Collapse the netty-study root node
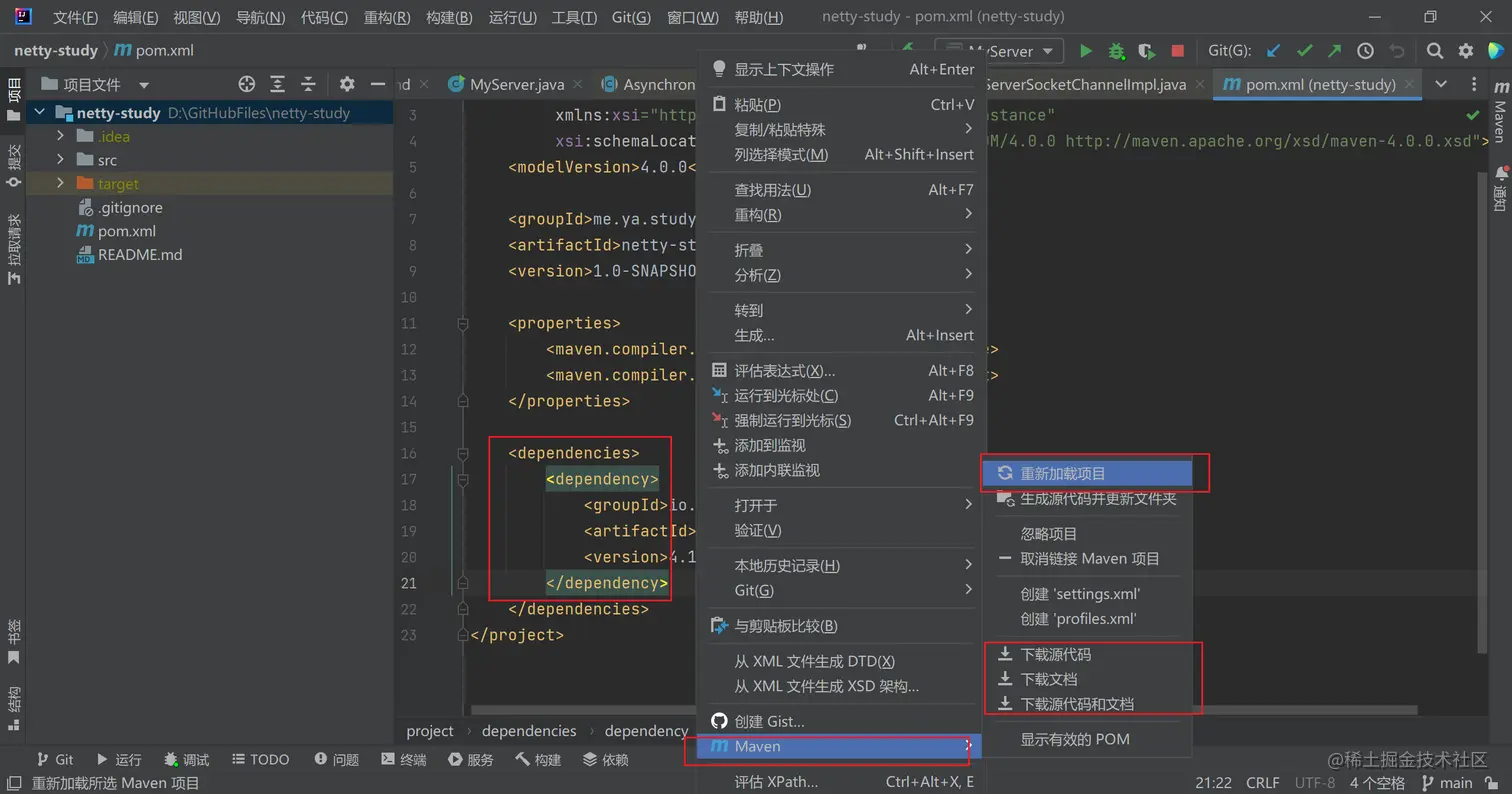The height and width of the screenshot is (794, 1512). pyautogui.click(x=40, y=113)
